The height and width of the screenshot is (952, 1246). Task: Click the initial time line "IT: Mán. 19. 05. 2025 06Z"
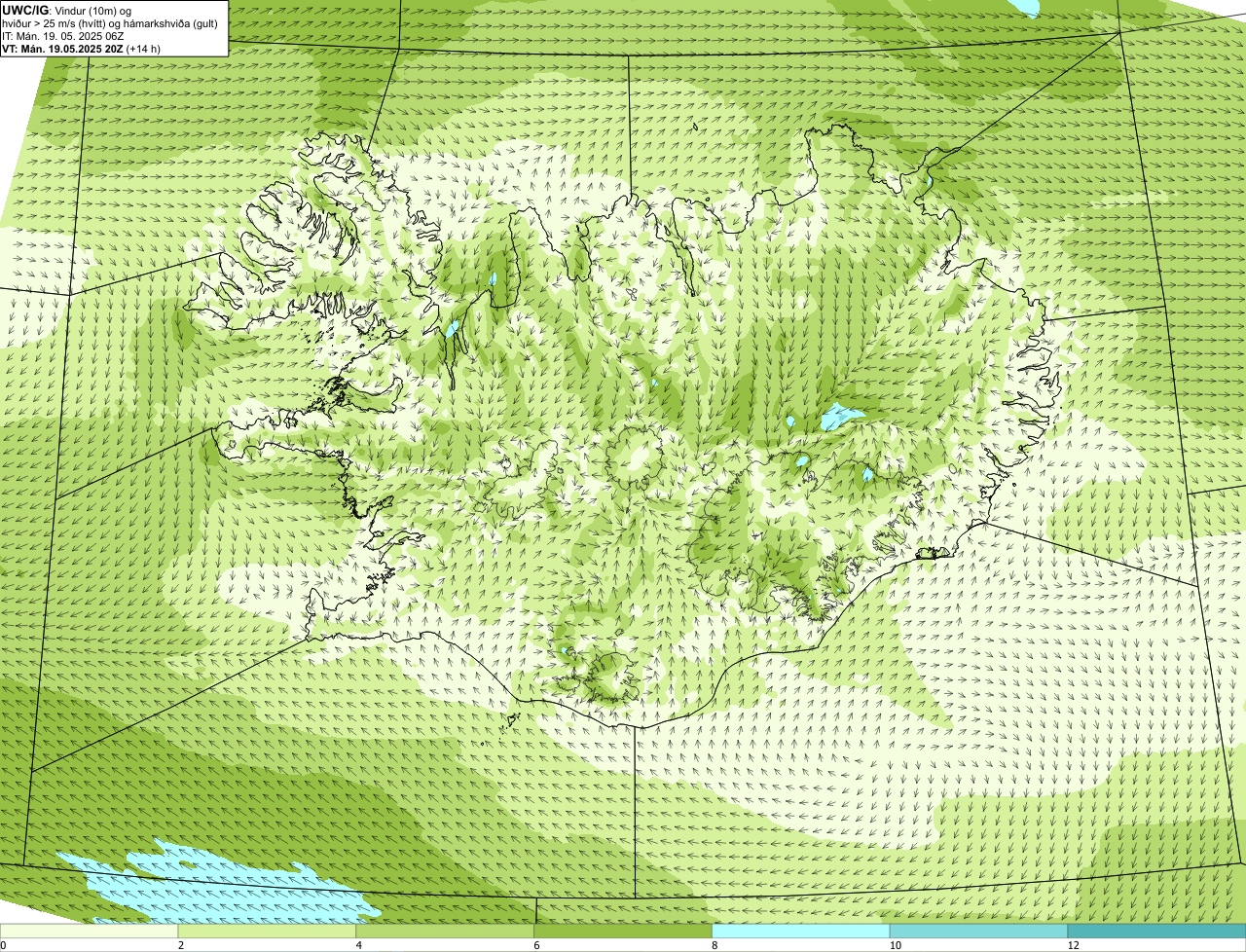click(62, 36)
